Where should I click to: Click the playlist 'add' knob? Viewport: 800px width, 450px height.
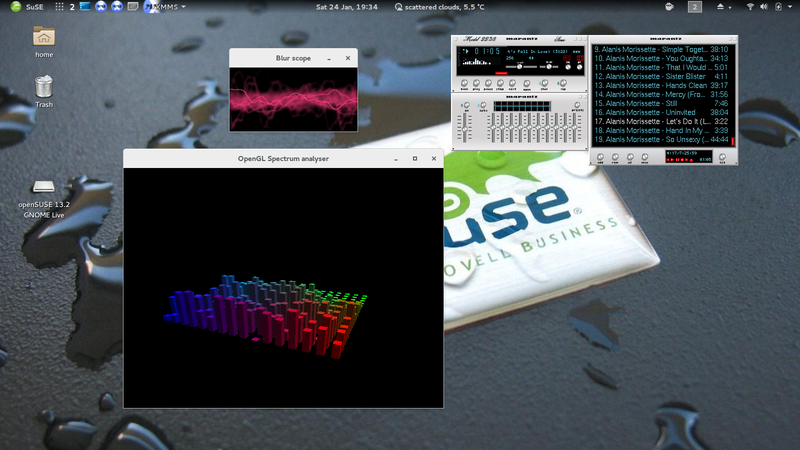[x=601, y=157]
